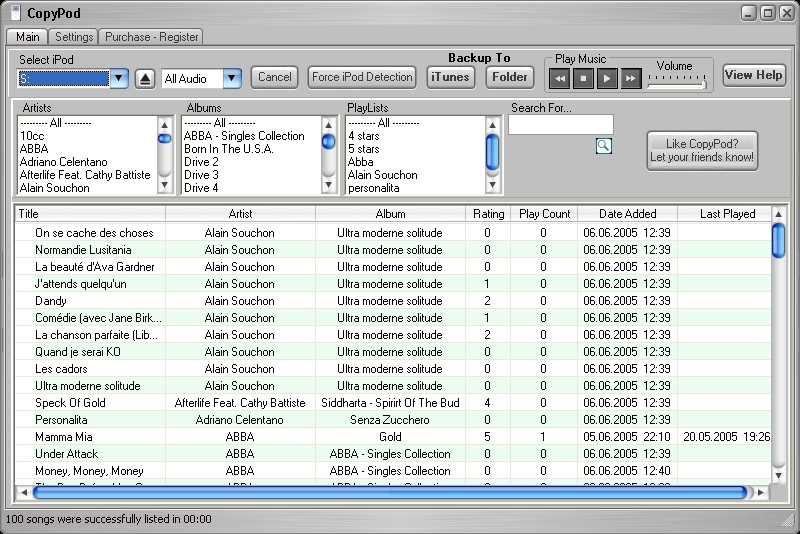Click the search magnifier icon
The image size is (800, 534).
[x=604, y=146]
